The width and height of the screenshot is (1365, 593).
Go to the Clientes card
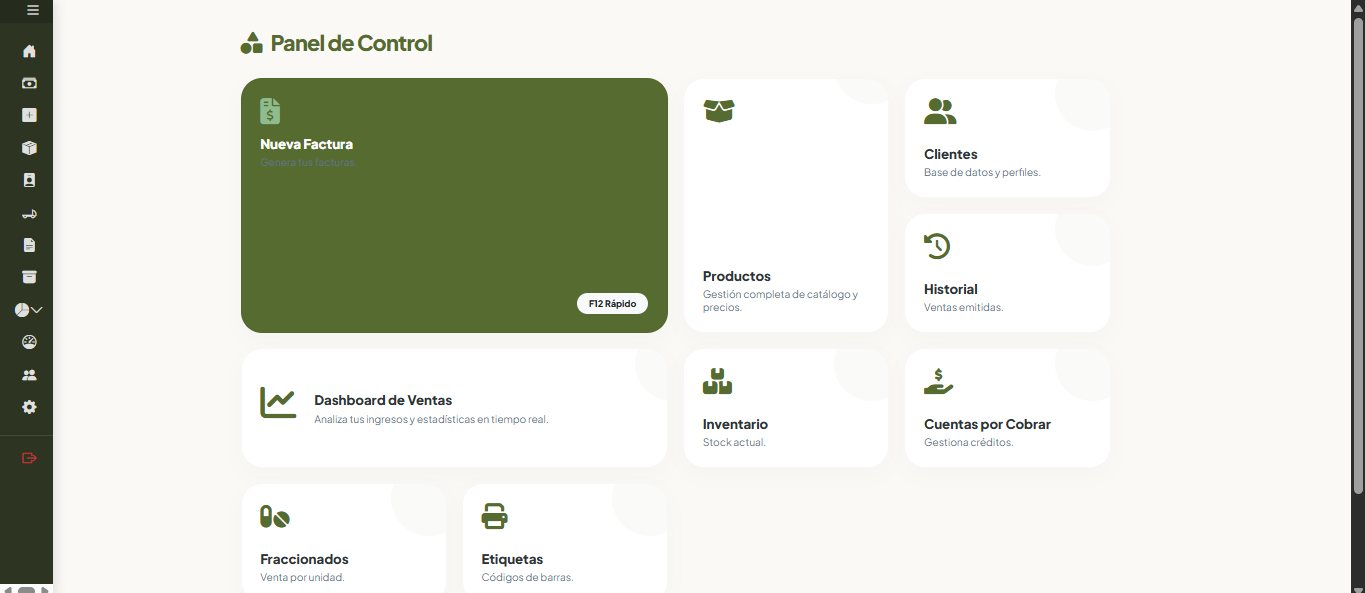(x=1007, y=138)
